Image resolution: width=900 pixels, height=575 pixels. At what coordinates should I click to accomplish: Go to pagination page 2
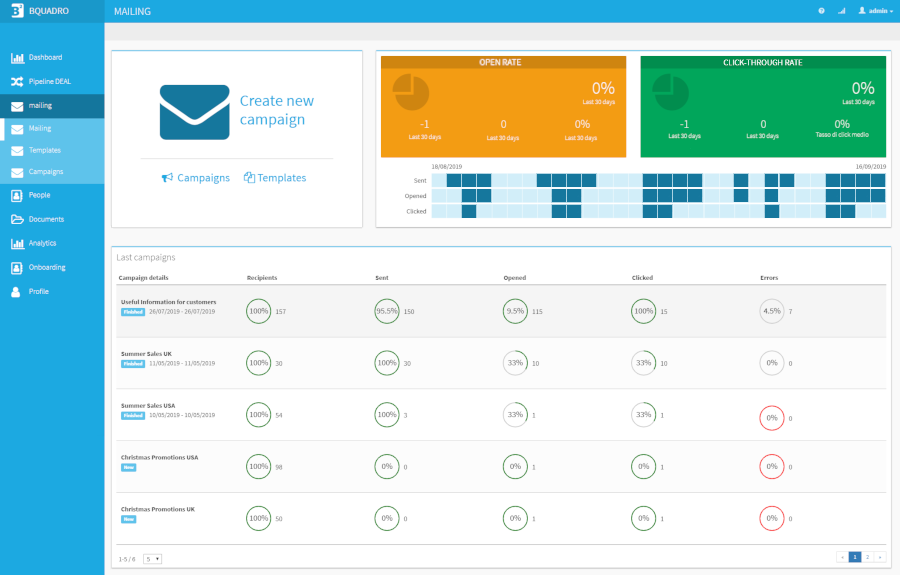pos(867,557)
